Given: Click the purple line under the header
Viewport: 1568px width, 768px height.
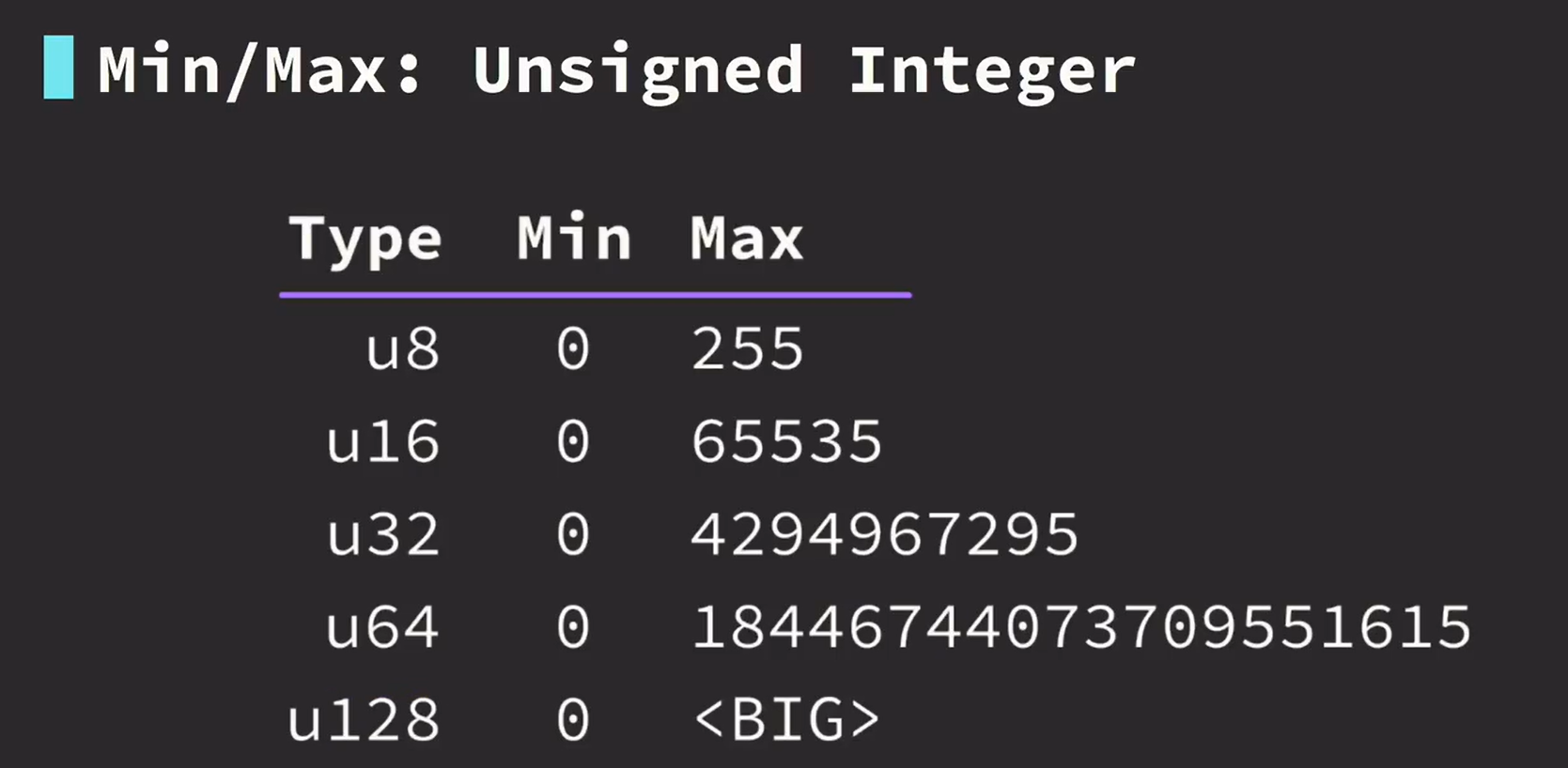Looking at the screenshot, I should click(x=595, y=295).
